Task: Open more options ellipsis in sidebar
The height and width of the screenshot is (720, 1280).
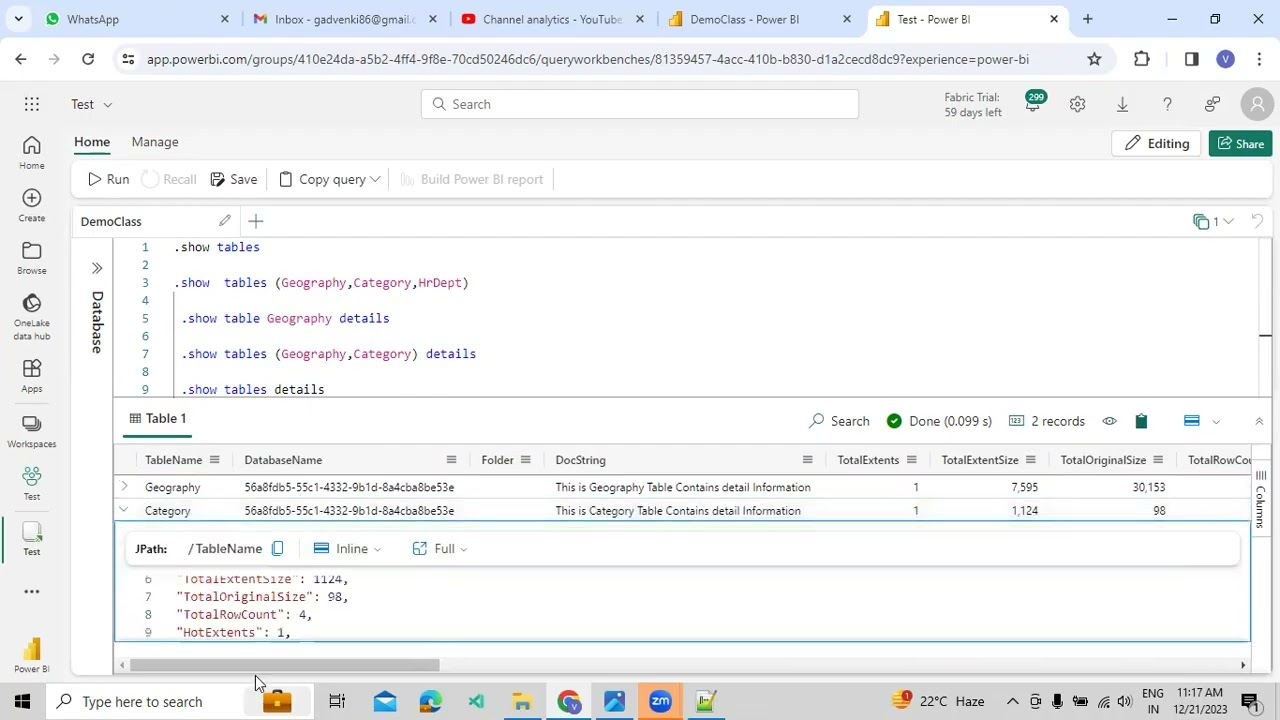Action: [x=32, y=591]
